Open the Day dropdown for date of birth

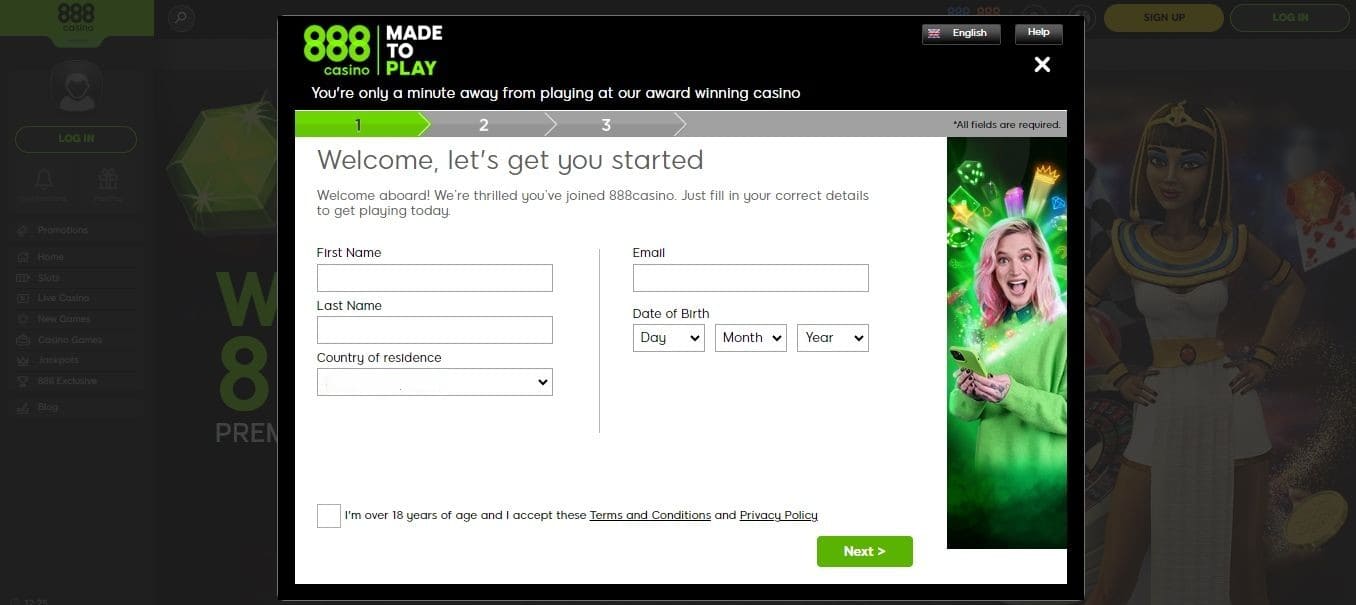[x=669, y=338]
